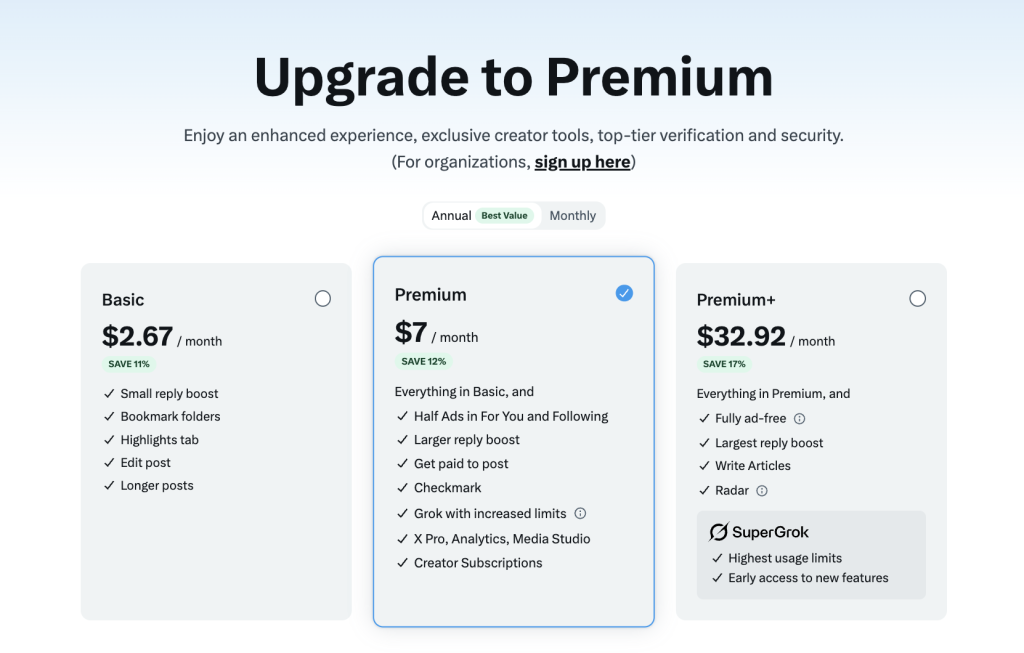
Task: Switch to Monthly billing tab
Action: pyautogui.click(x=572, y=216)
